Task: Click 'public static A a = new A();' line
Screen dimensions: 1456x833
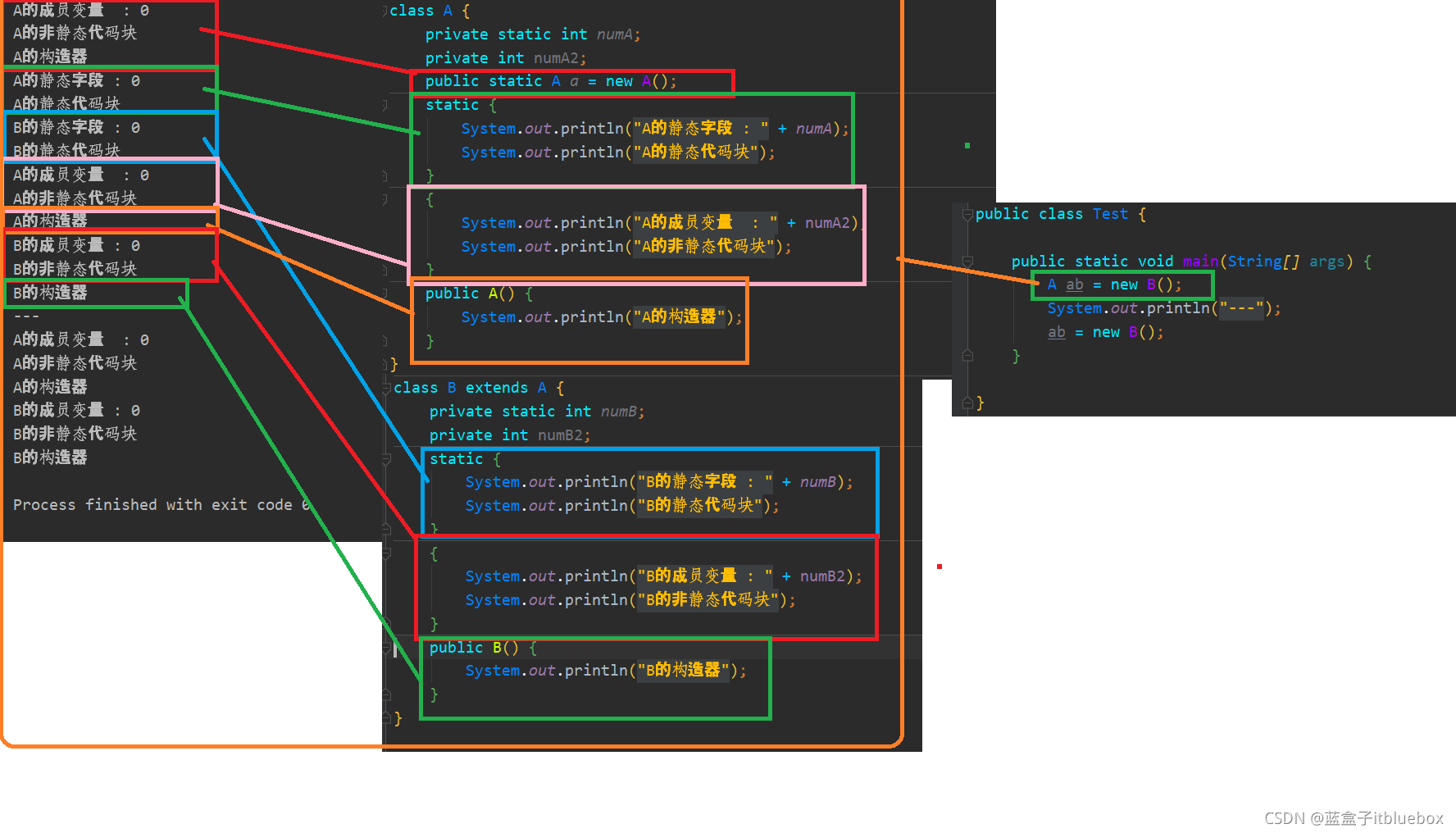Action: pyautogui.click(x=551, y=81)
